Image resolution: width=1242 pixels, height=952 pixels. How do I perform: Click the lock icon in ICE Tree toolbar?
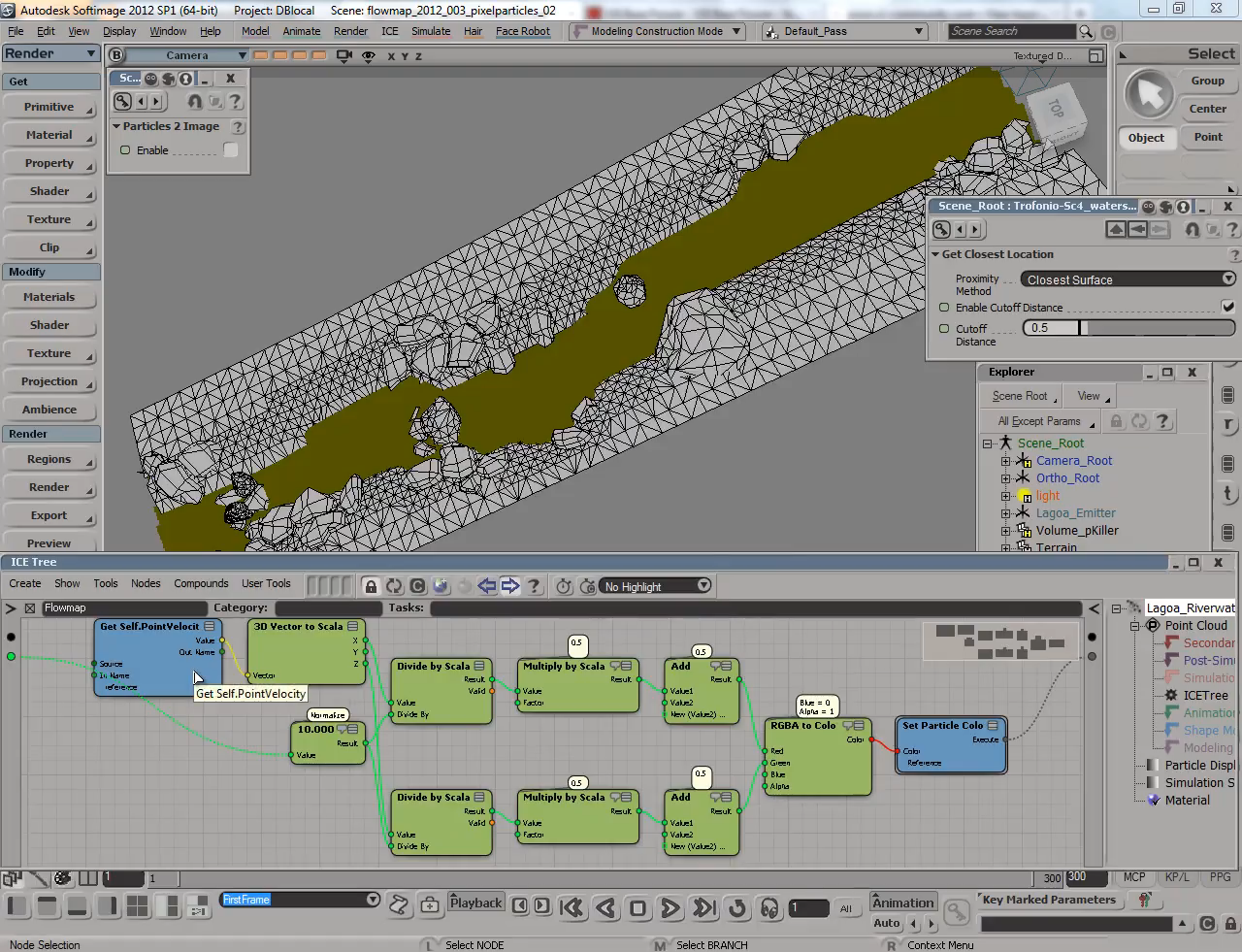(x=371, y=586)
